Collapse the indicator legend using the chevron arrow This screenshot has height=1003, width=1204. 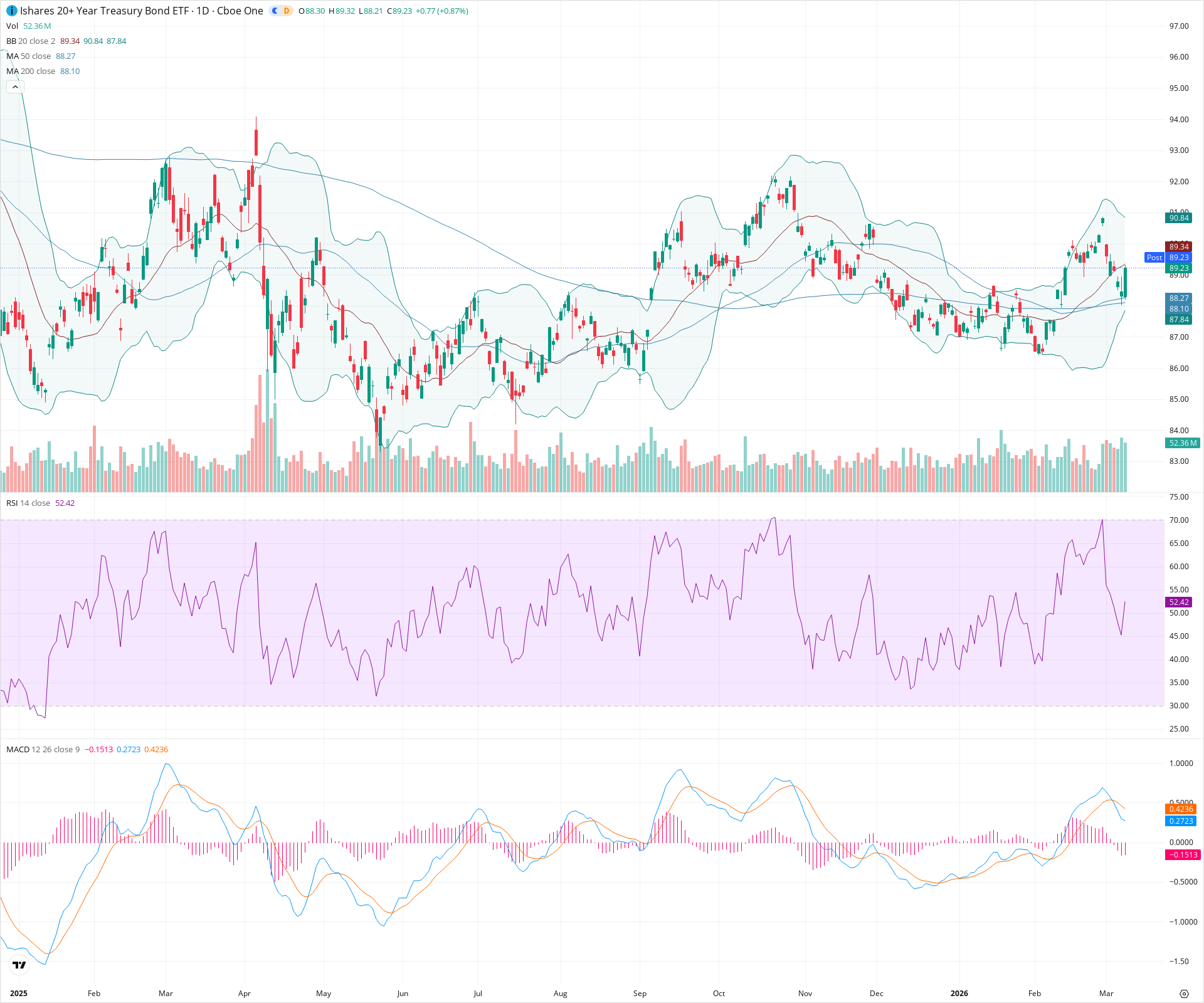click(x=14, y=87)
